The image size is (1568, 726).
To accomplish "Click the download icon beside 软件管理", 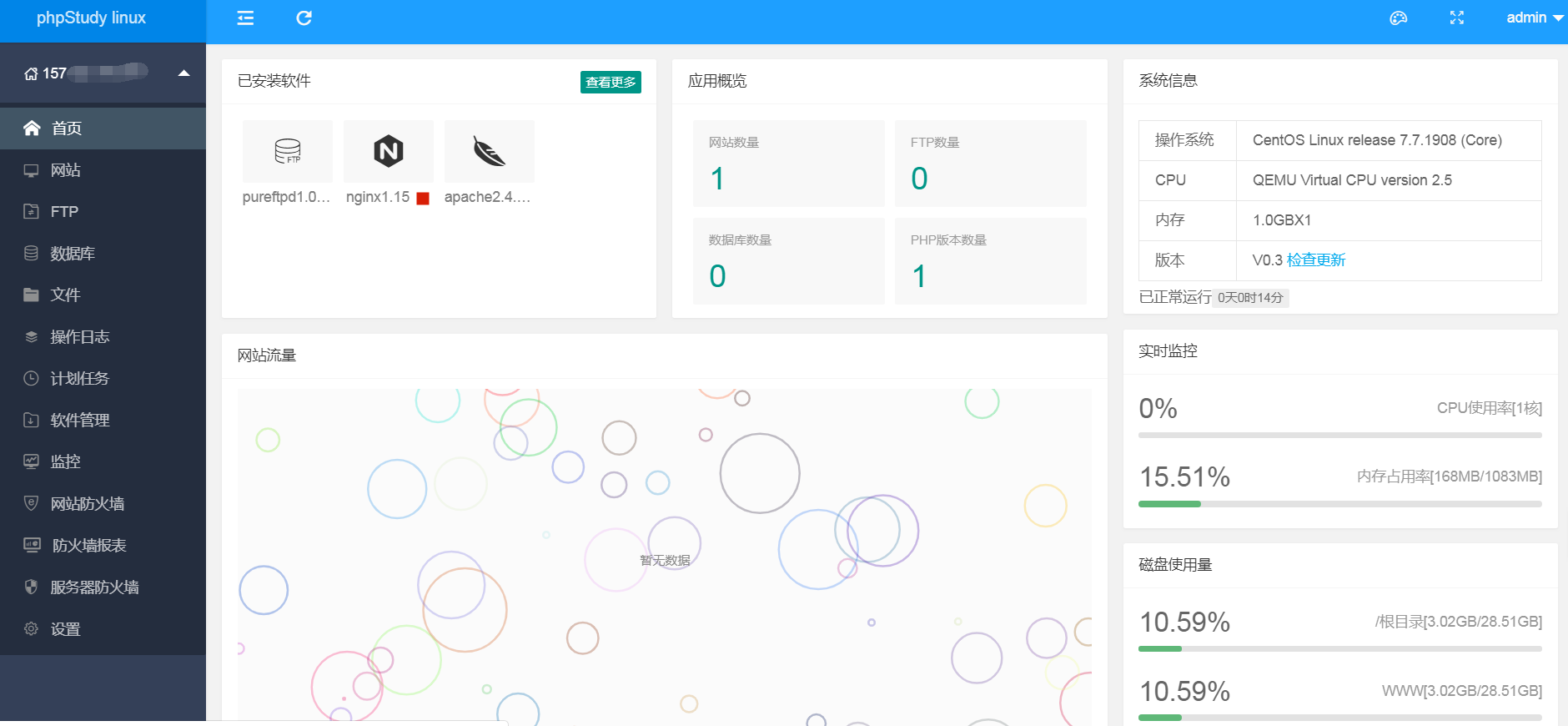I will click(x=31, y=421).
